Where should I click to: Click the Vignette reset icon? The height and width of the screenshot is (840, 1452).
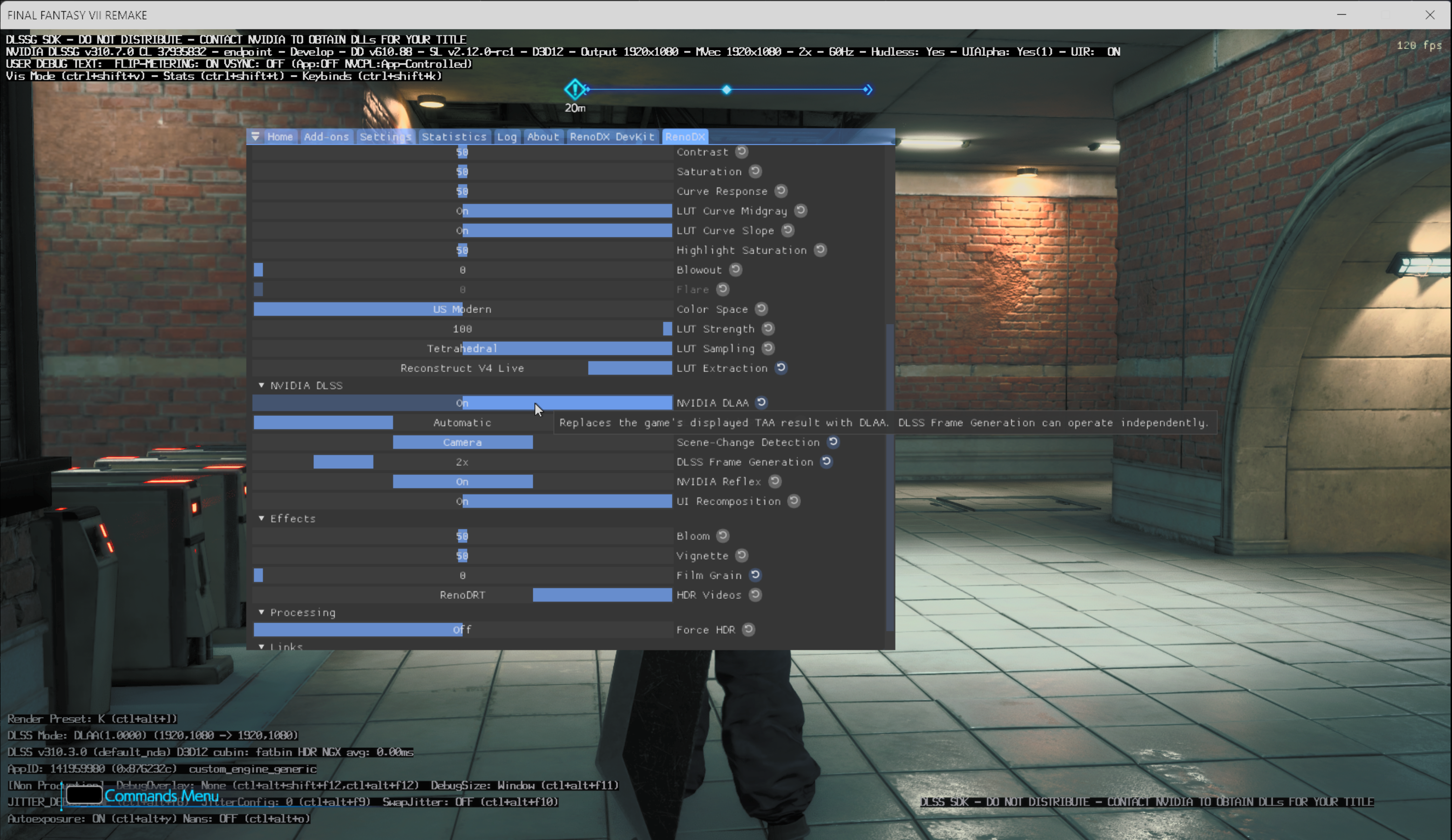pyautogui.click(x=741, y=555)
